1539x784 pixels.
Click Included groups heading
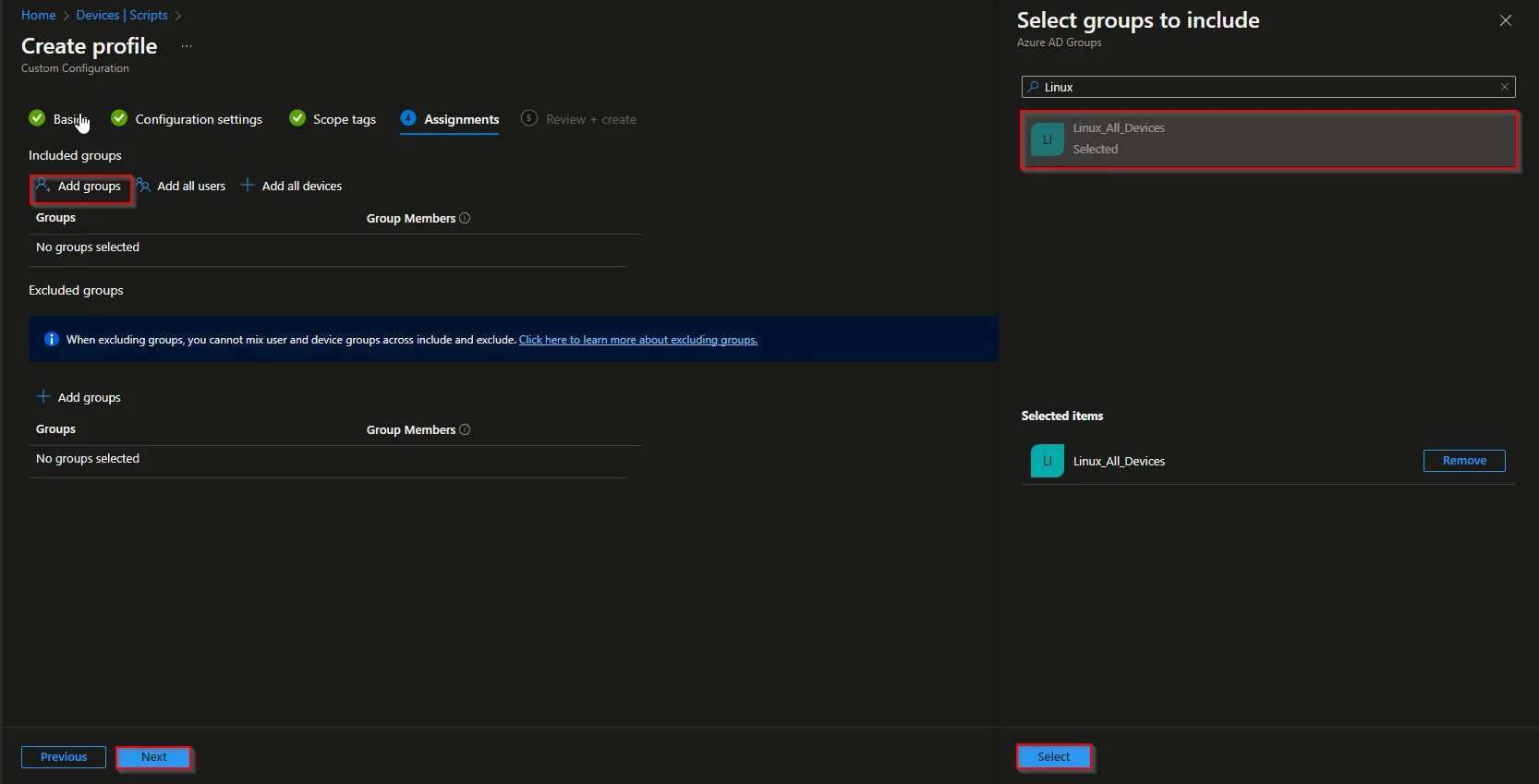pyautogui.click(x=75, y=155)
